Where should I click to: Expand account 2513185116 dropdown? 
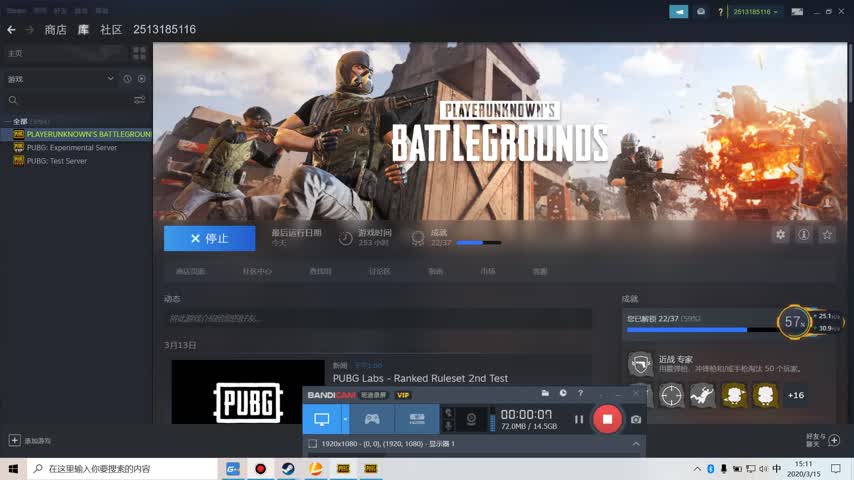(x=755, y=11)
